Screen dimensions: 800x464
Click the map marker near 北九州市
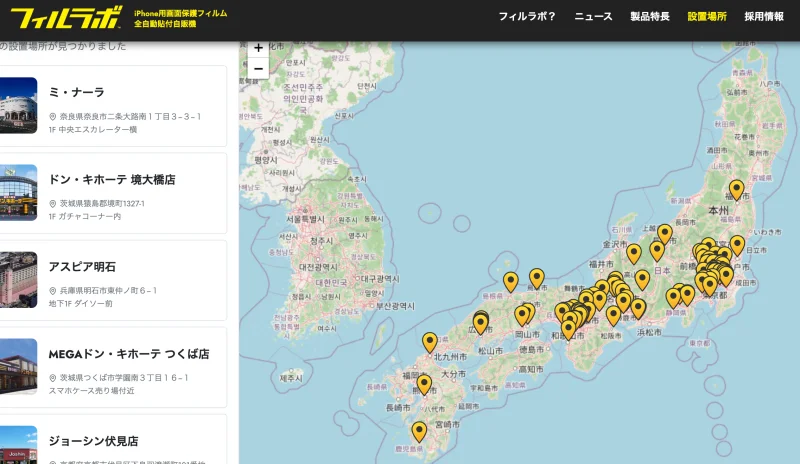click(x=430, y=343)
